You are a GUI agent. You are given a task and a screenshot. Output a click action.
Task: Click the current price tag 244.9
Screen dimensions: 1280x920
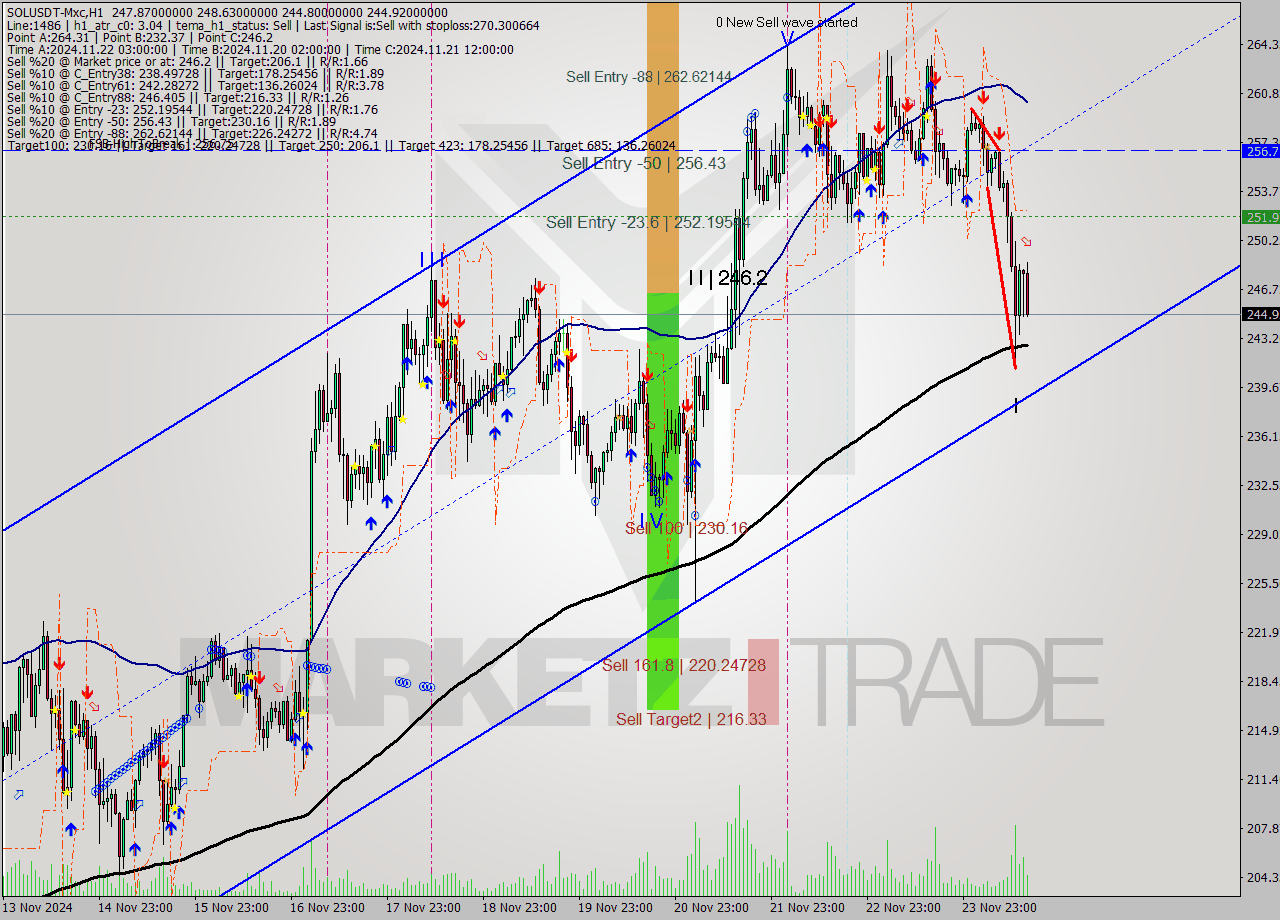[1260, 314]
